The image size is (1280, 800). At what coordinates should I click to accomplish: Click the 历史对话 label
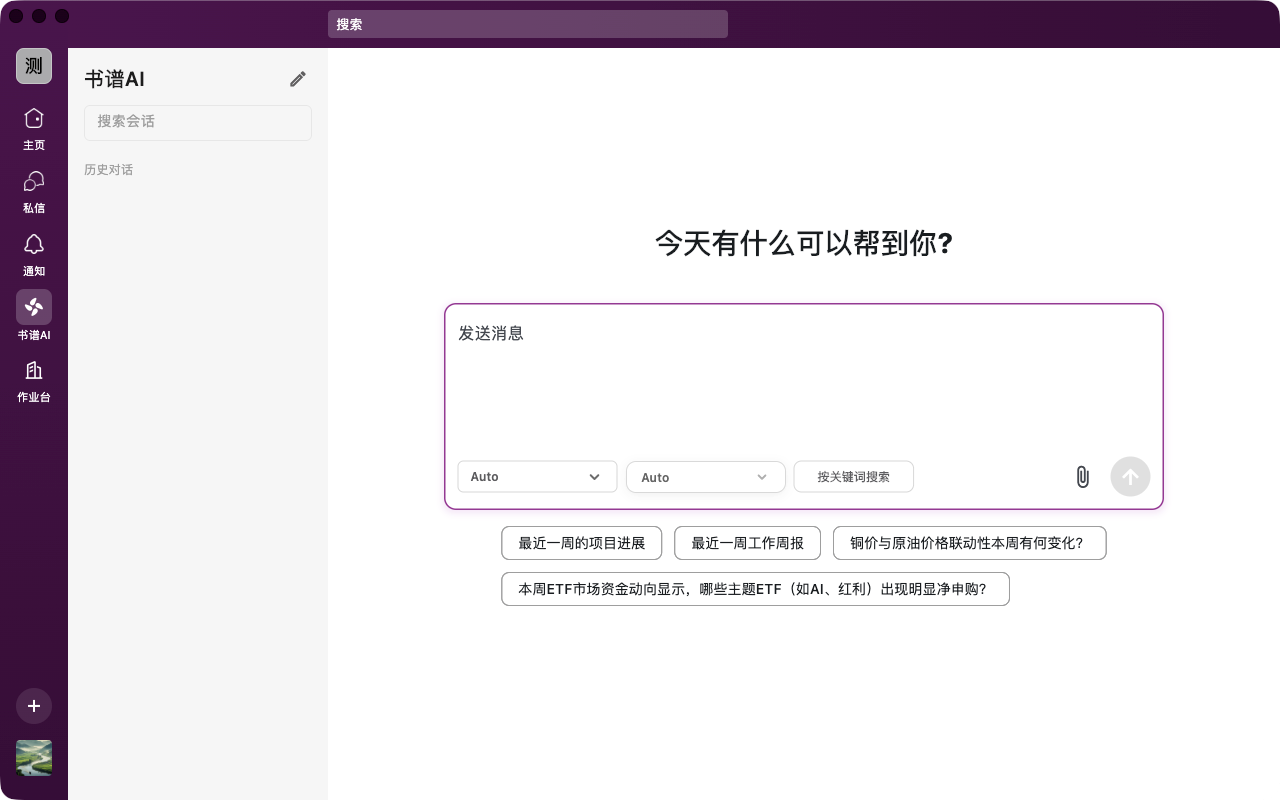click(x=109, y=170)
